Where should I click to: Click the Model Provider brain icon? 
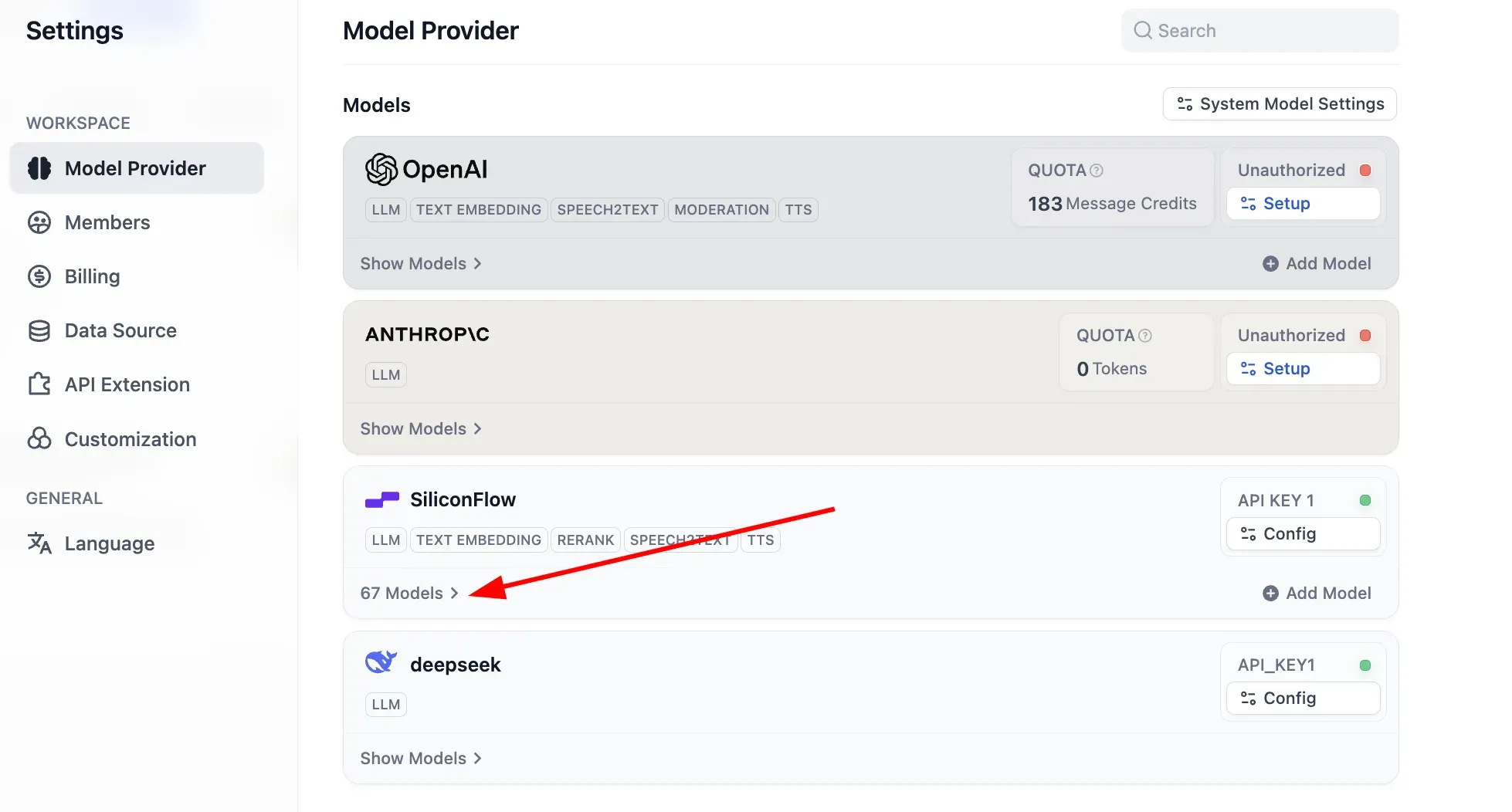click(39, 168)
